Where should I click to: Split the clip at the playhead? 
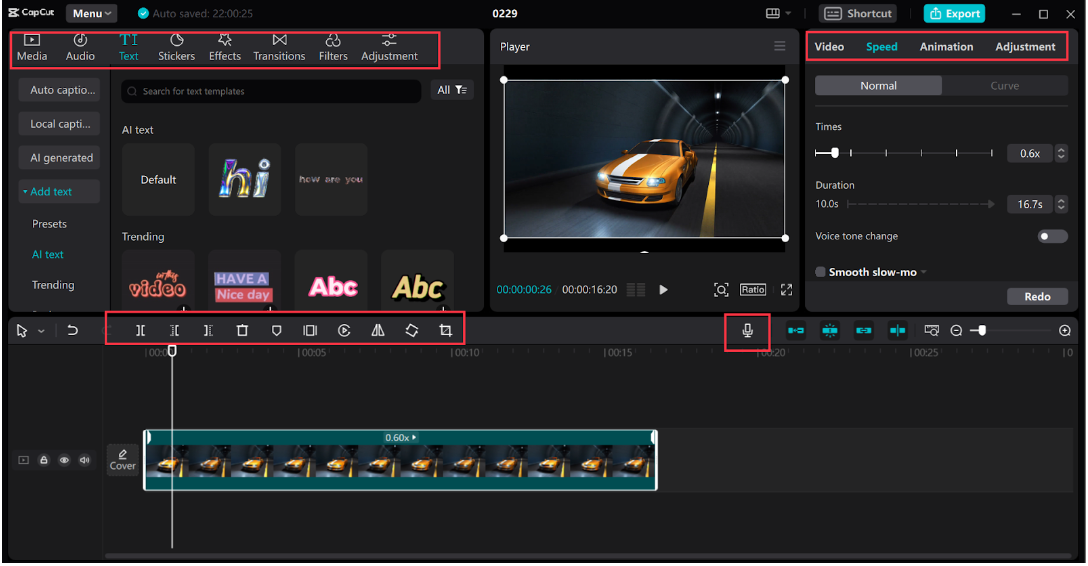(x=140, y=331)
